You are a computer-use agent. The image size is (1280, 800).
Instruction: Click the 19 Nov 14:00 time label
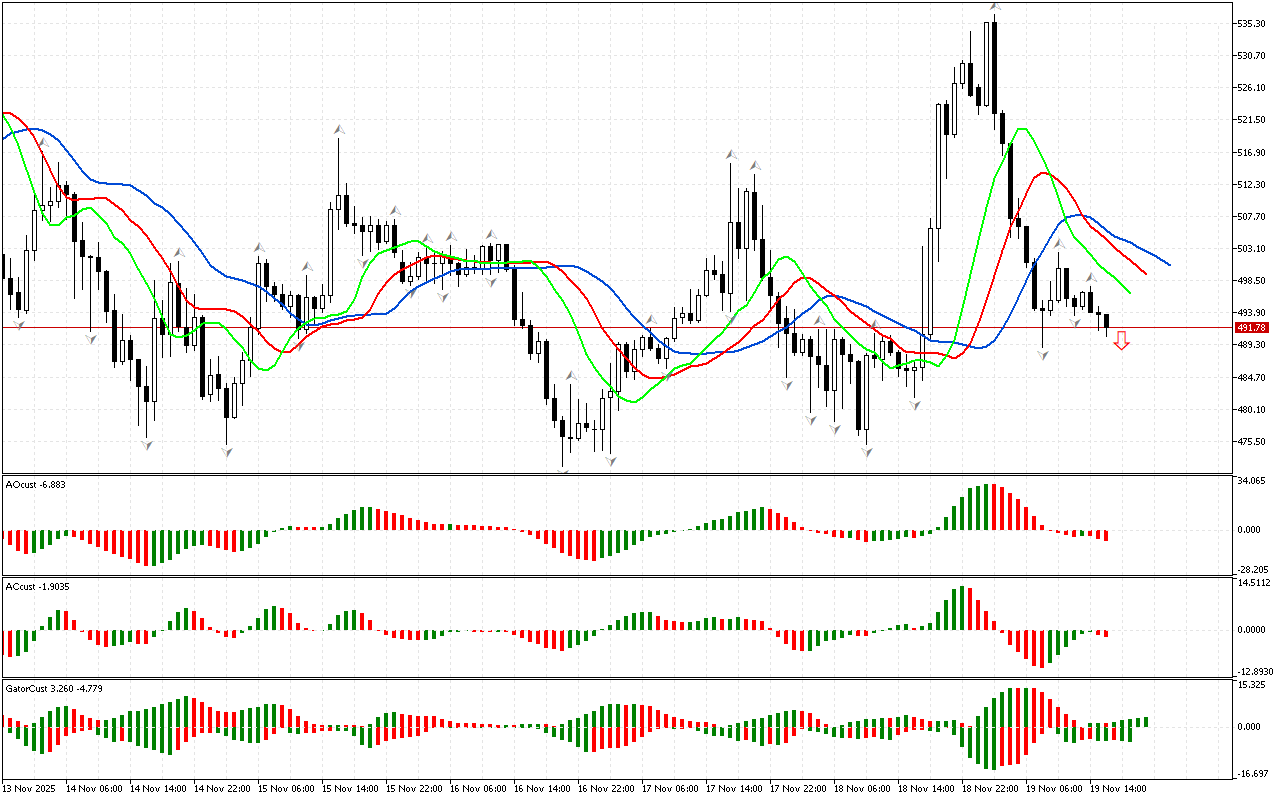[1120, 789]
